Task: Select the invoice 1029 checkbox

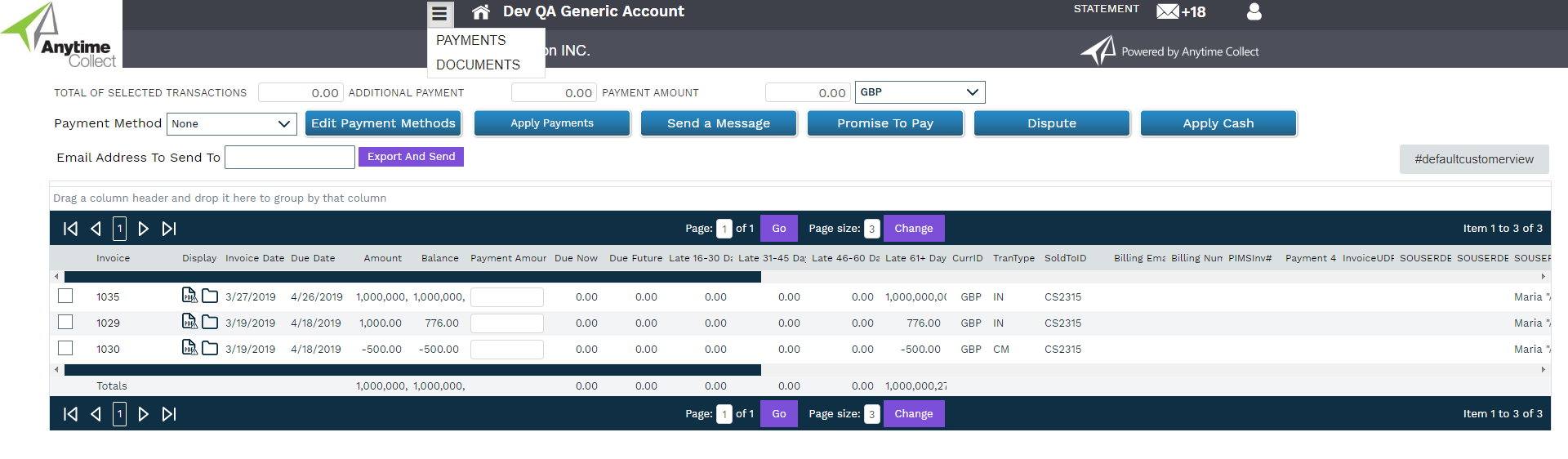Action: pos(66,322)
